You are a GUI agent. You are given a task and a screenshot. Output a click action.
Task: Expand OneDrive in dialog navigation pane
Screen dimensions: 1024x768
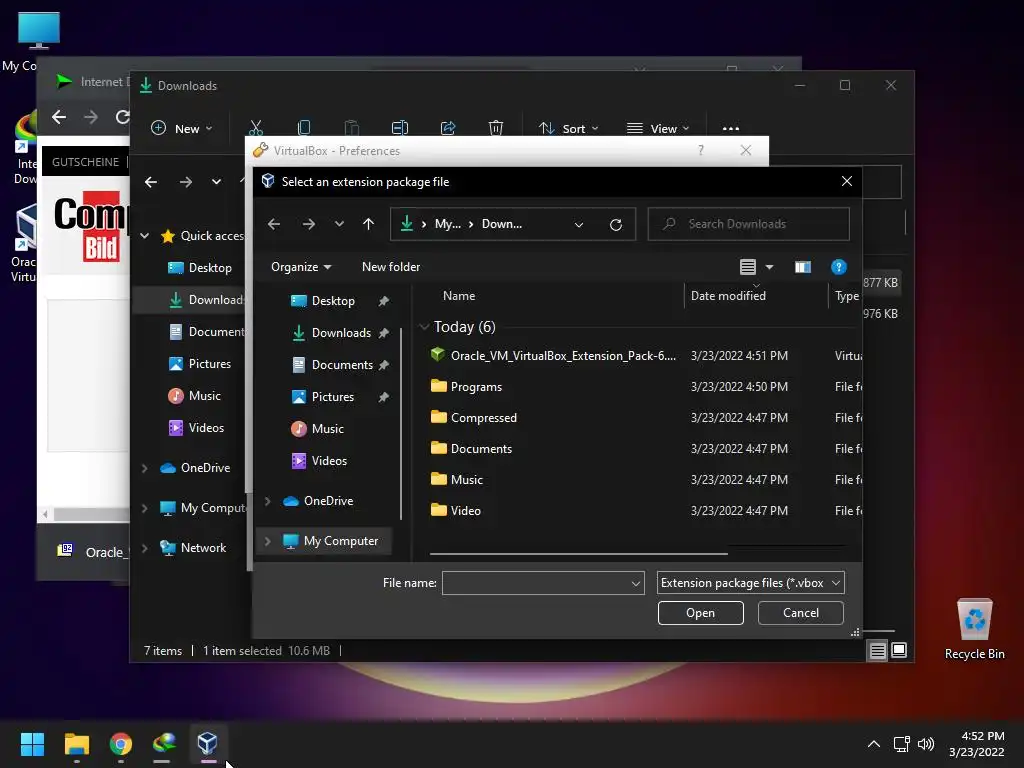[267, 501]
